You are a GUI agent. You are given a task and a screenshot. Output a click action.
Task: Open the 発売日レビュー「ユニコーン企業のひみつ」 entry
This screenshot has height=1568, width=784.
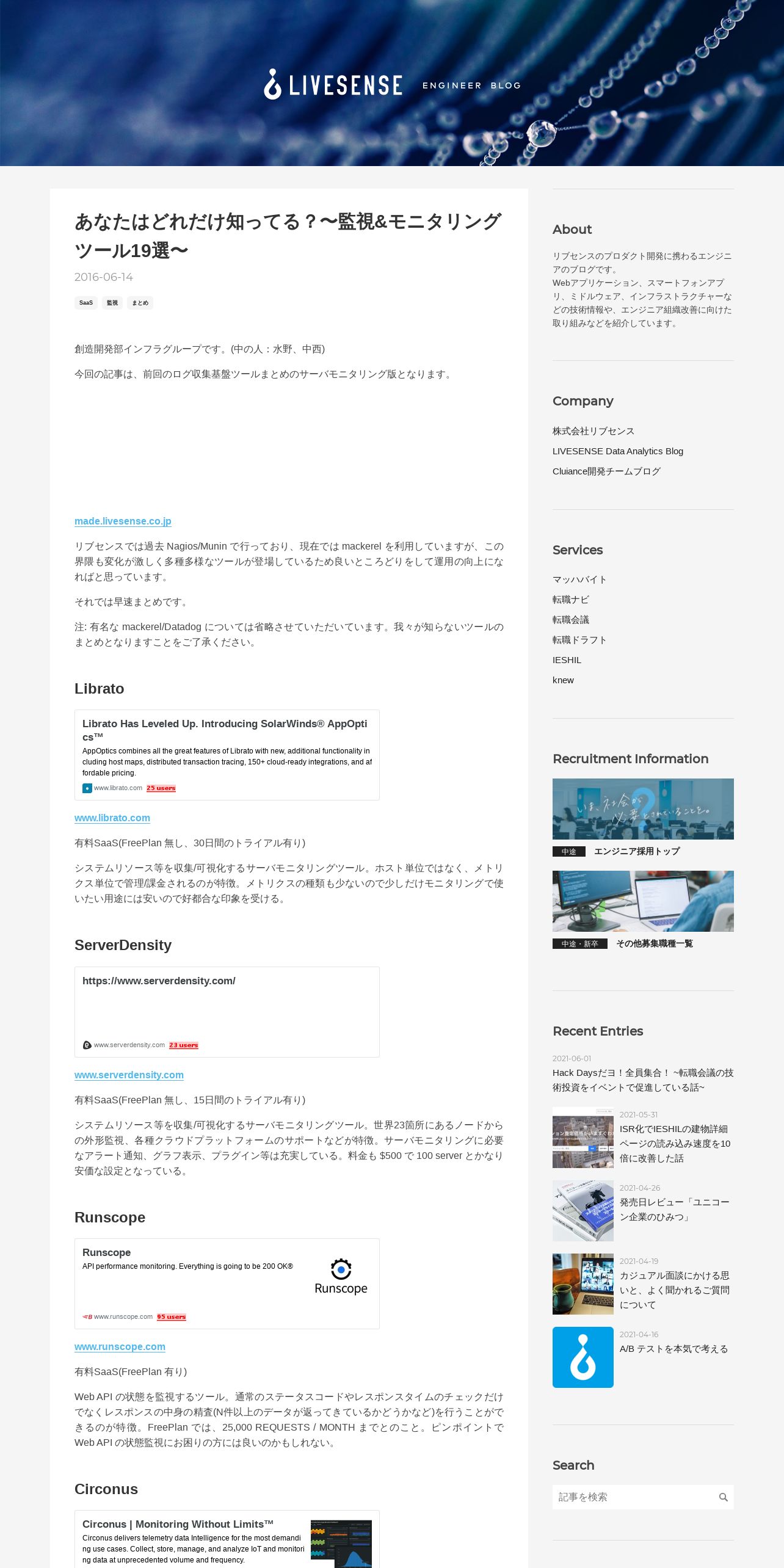click(675, 1210)
